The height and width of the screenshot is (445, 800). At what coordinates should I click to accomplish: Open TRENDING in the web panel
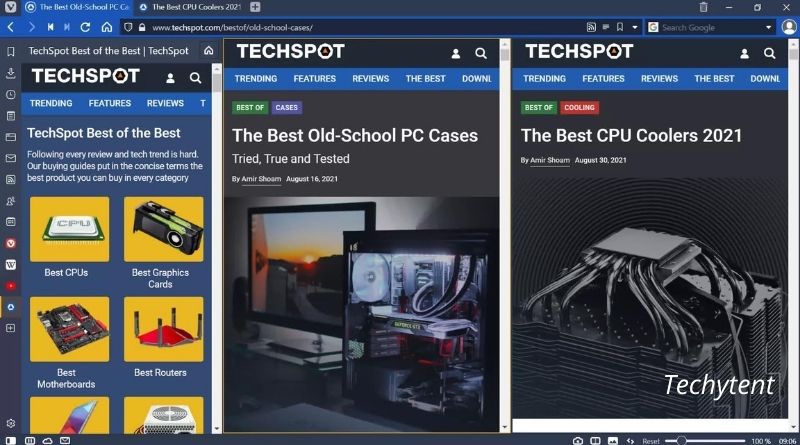click(x=51, y=103)
